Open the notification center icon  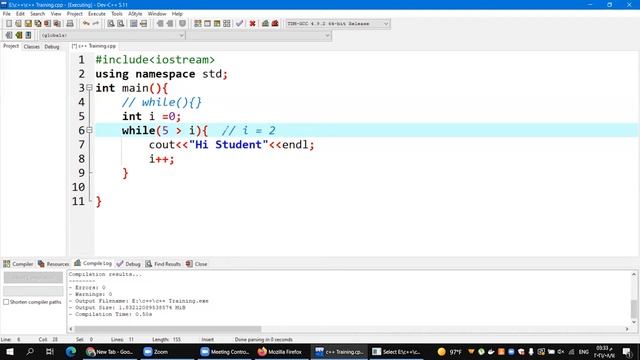pos(627,352)
